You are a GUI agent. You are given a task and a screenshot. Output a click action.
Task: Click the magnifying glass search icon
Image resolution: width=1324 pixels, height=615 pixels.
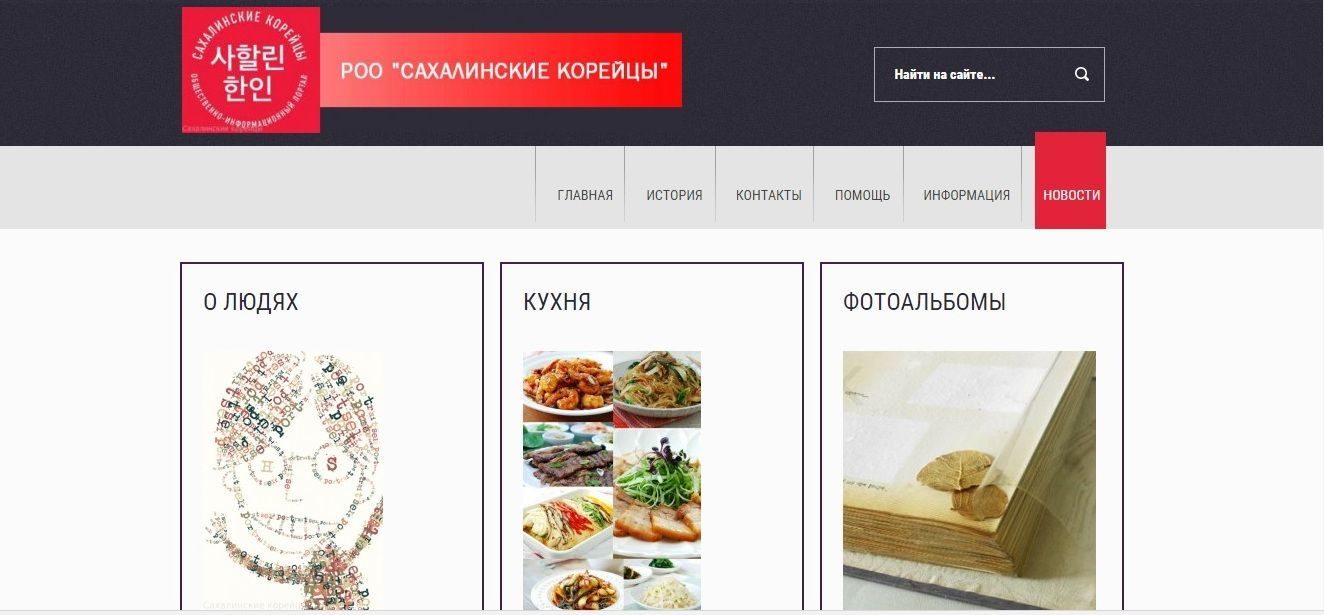point(1081,74)
